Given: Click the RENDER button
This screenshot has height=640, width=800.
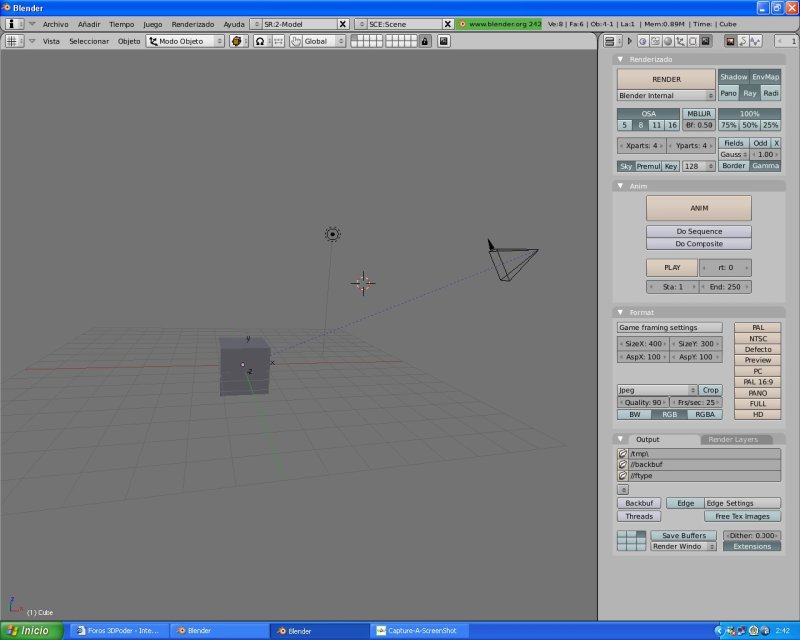Looking at the screenshot, I should (x=666, y=79).
